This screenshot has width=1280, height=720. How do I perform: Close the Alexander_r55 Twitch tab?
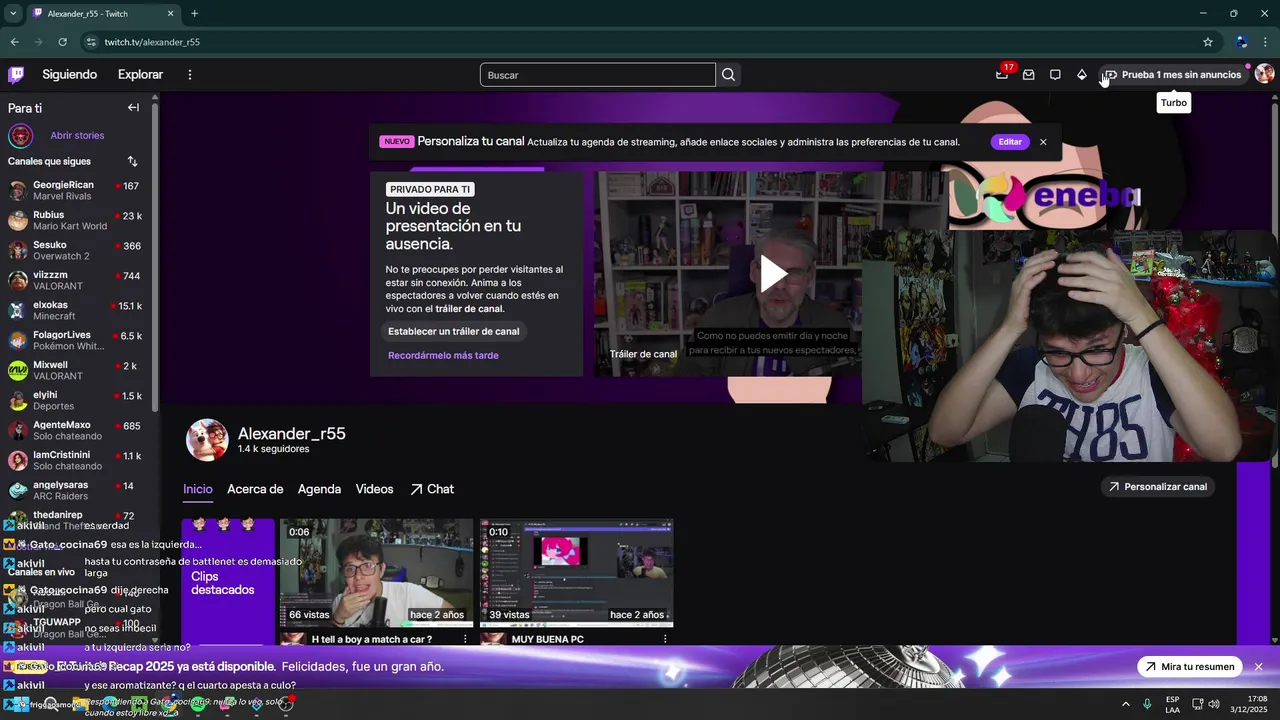pos(170,13)
